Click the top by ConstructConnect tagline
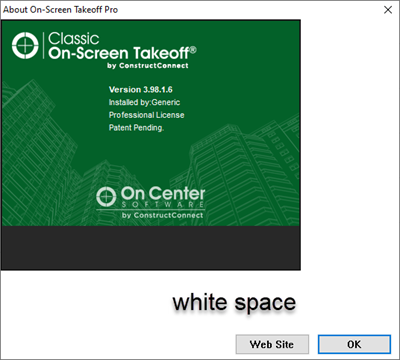400x360 pixels. (148, 65)
